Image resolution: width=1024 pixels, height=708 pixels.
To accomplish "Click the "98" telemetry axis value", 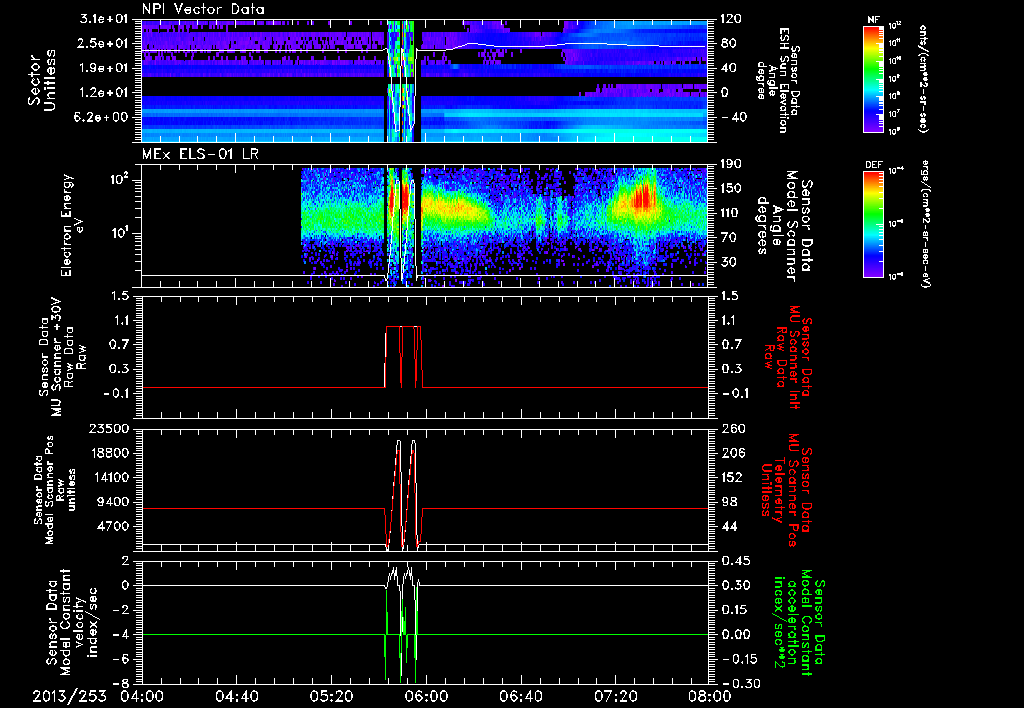I will [x=729, y=502].
